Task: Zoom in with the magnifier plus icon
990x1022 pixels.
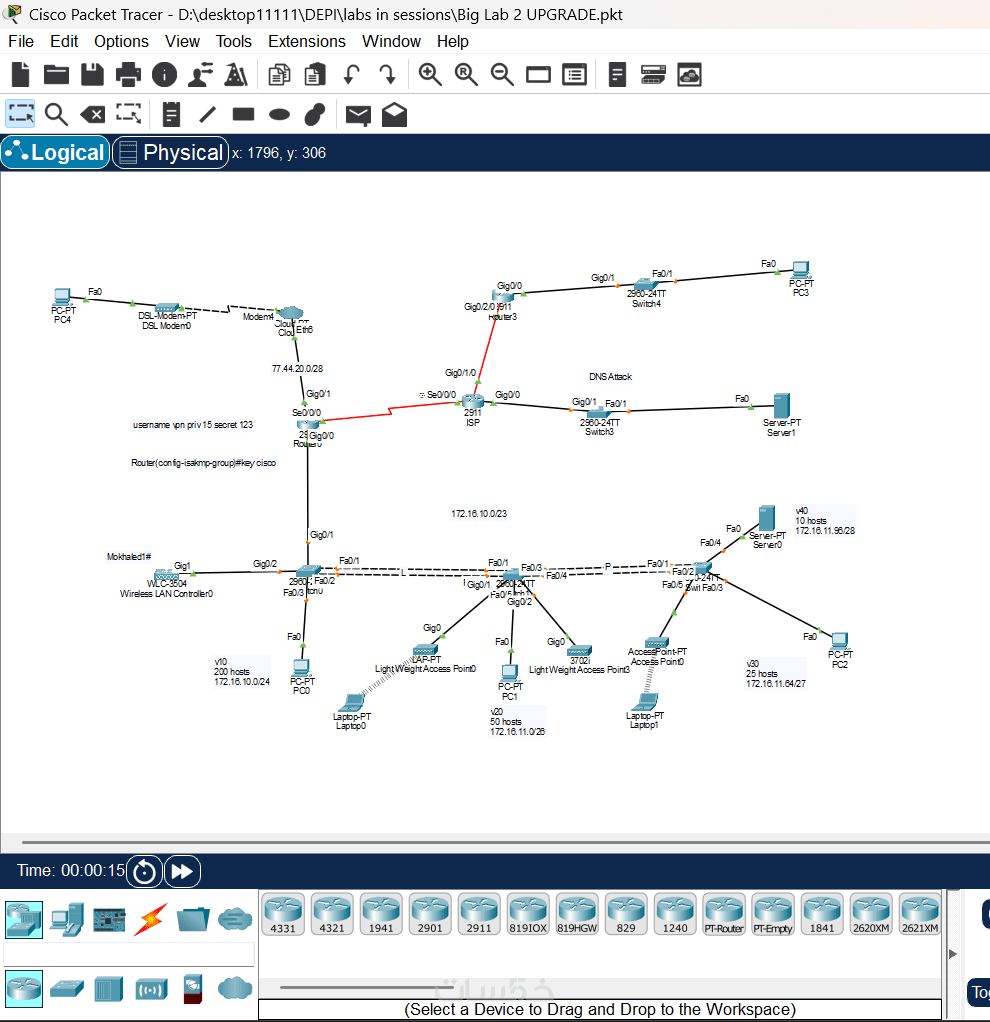Action: [x=430, y=74]
